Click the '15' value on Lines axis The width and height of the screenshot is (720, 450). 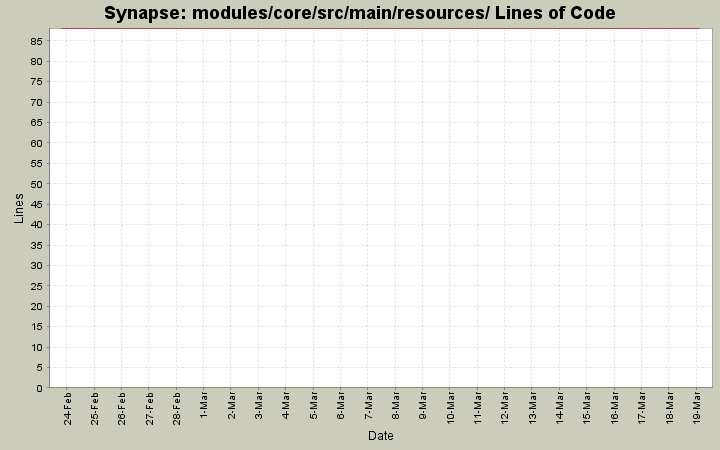37,327
